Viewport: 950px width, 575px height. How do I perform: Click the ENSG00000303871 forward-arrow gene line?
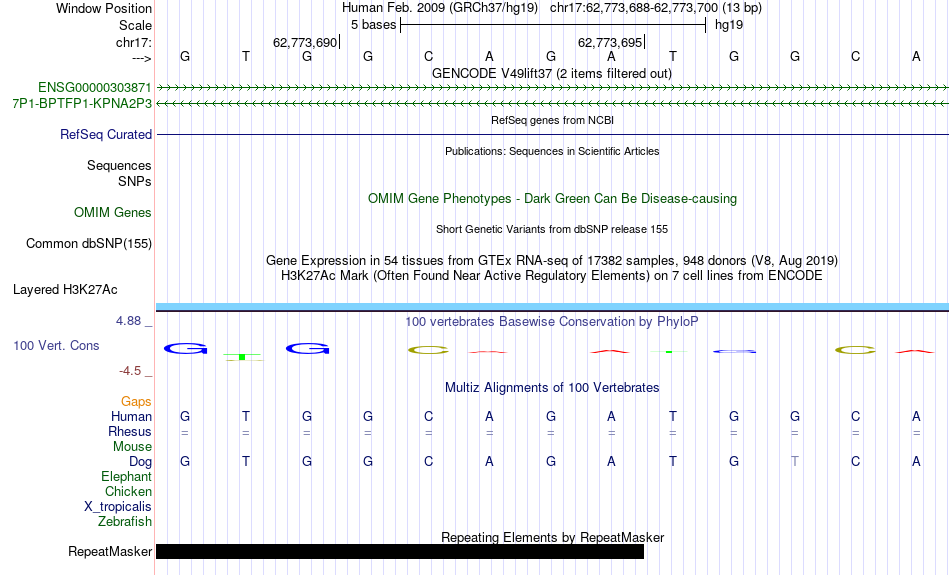tap(552, 88)
